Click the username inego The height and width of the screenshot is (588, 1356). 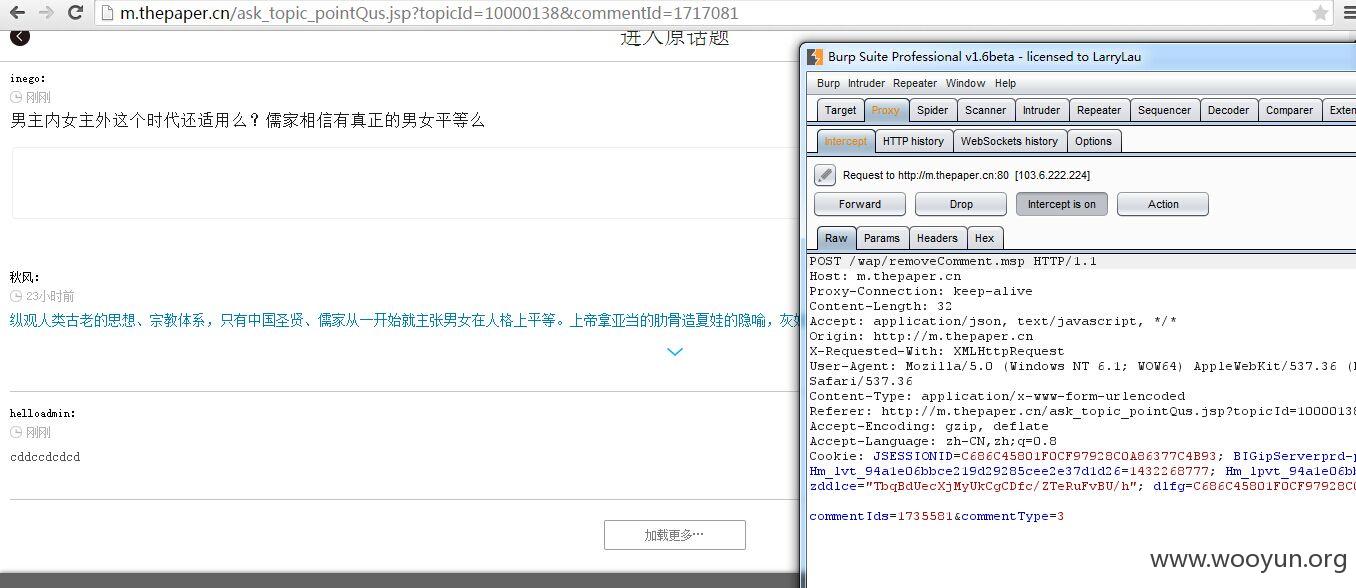[27, 78]
